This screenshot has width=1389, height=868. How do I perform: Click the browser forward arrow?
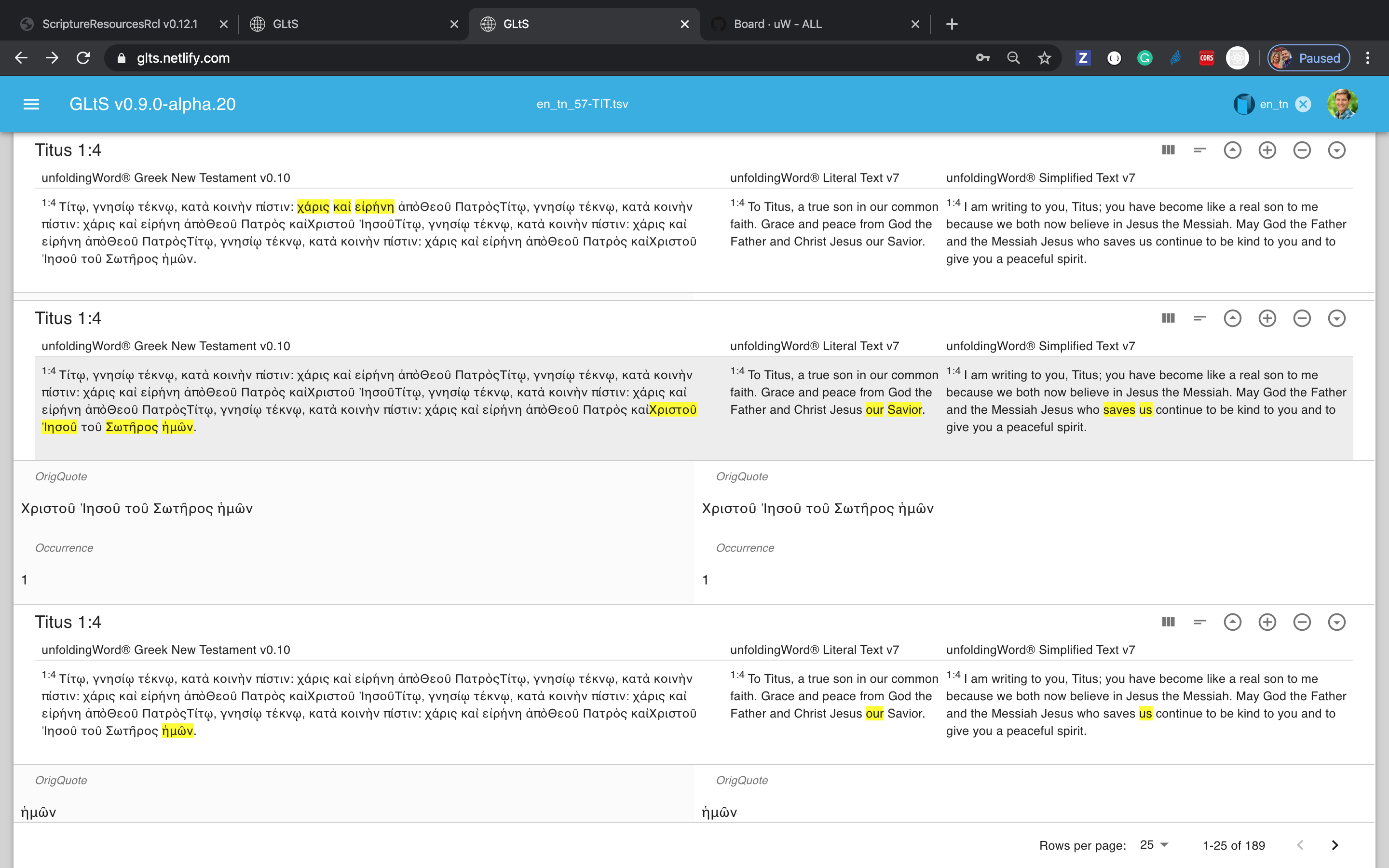(x=52, y=58)
